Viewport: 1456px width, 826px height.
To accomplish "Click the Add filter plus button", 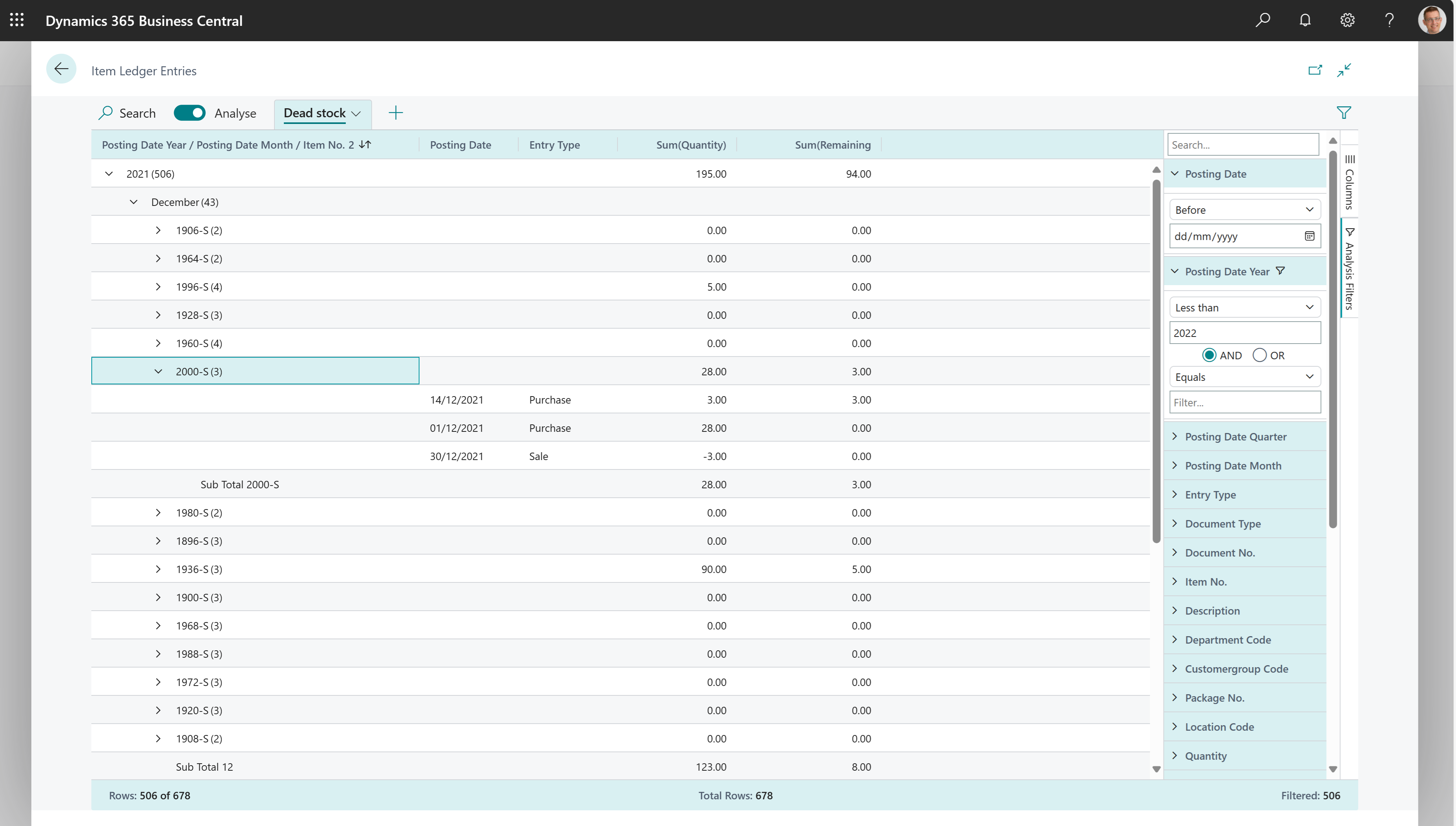I will (396, 112).
